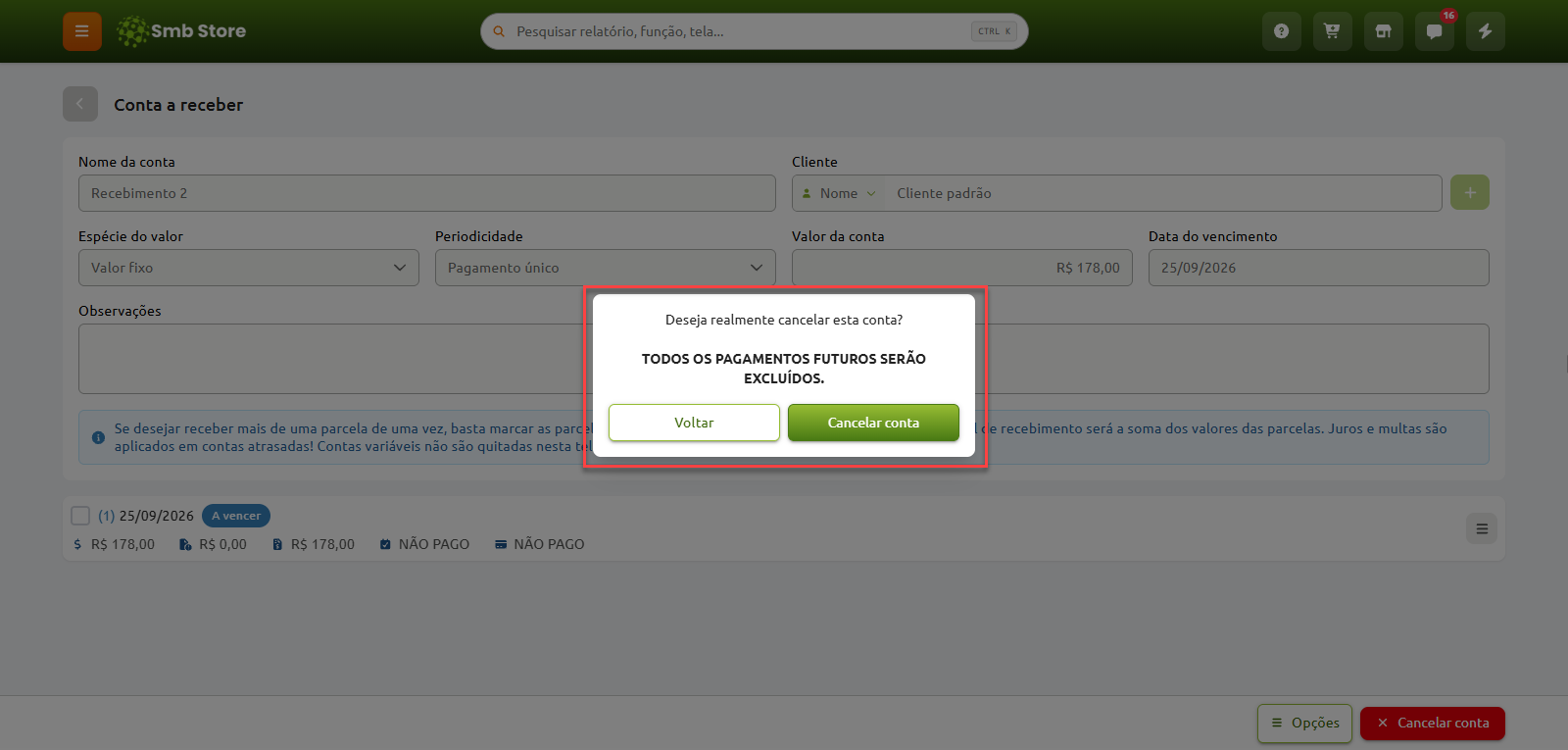Open the Opções button at bottom
The height and width of the screenshot is (750, 1568).
1304,724
